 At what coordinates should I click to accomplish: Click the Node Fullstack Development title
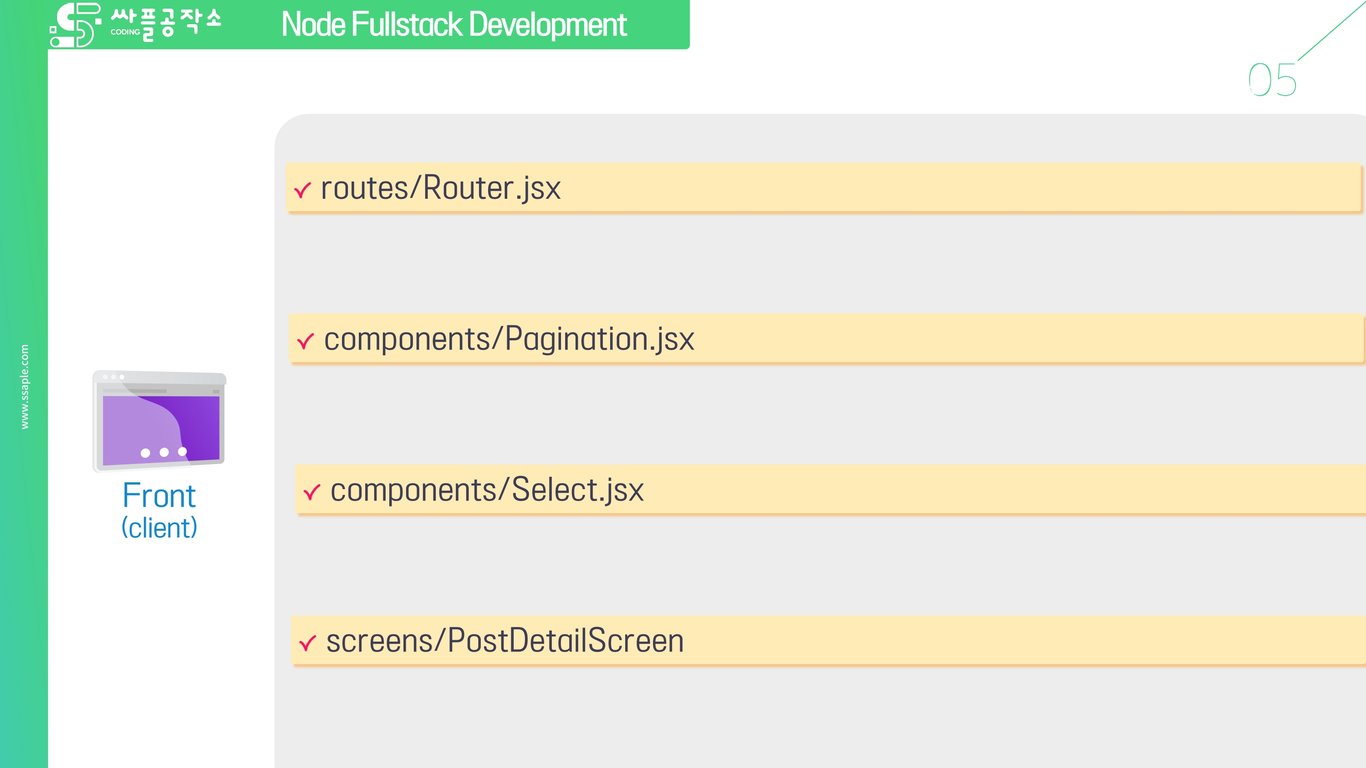coord(454,24)
